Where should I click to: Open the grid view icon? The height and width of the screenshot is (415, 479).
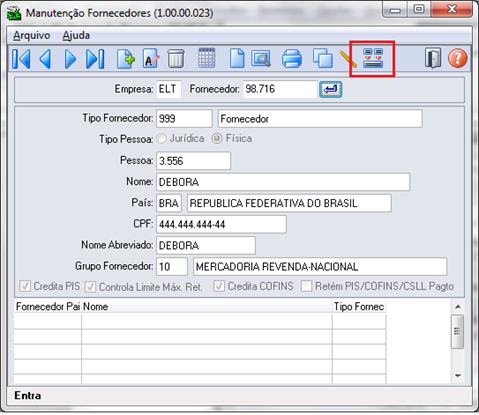(x=207, y=58)
